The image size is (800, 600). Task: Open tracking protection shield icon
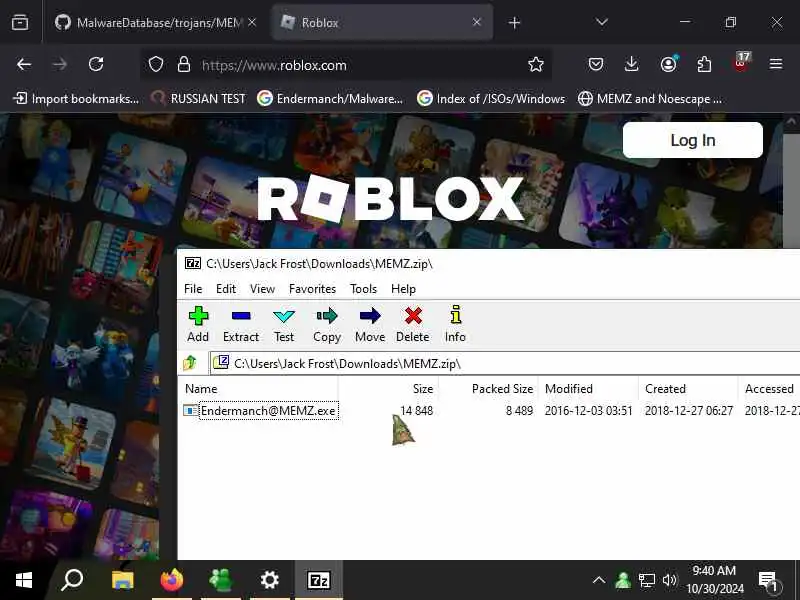pyautogui.click(x=156, y=65)
